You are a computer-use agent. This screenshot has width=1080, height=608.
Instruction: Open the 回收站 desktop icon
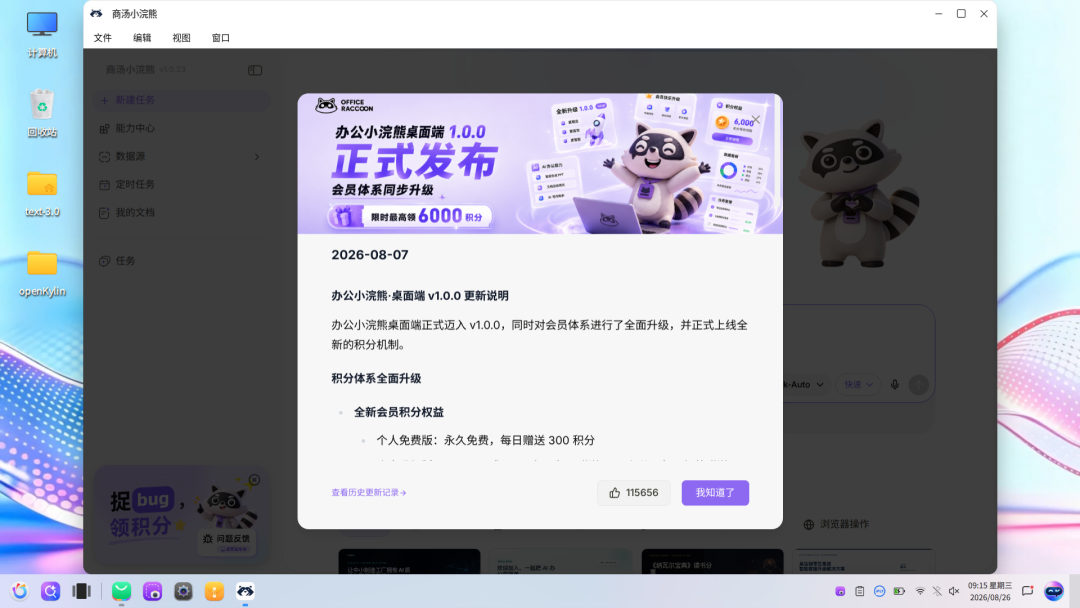pos(42,113)
